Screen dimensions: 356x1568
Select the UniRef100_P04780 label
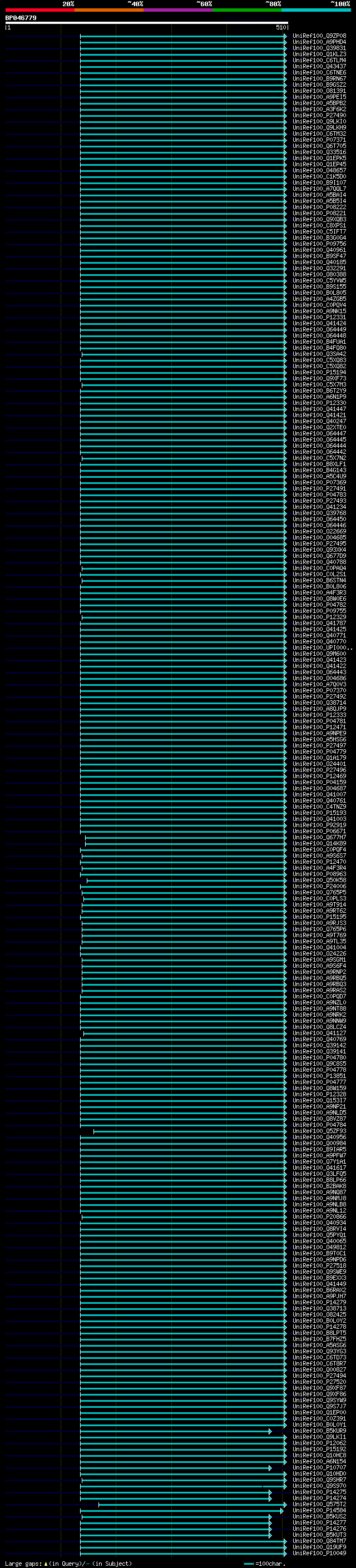click(319, 1057)
